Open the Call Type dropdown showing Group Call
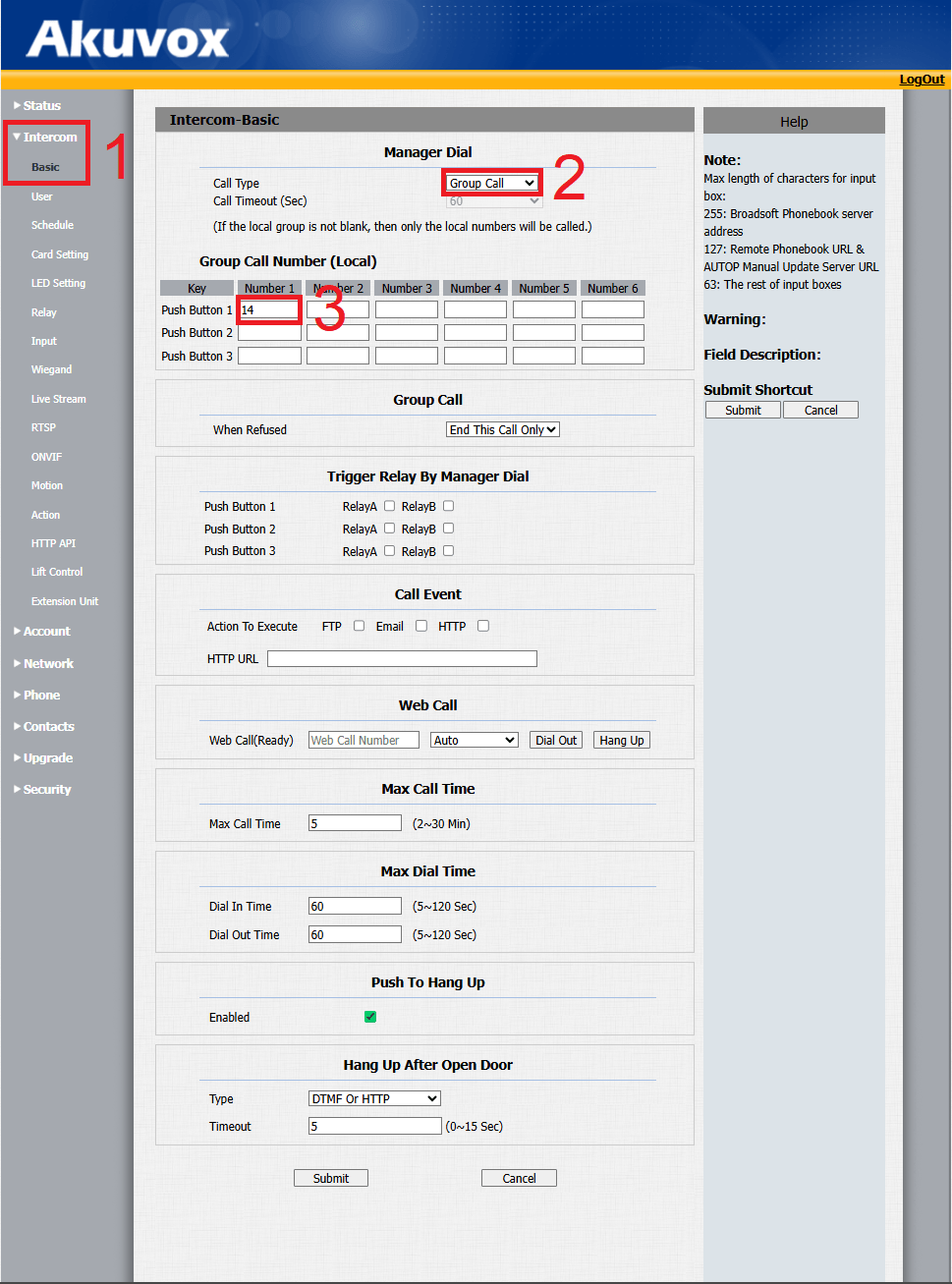The height and width of the screenshot is (1284, 952). click(x=491, y=183)
